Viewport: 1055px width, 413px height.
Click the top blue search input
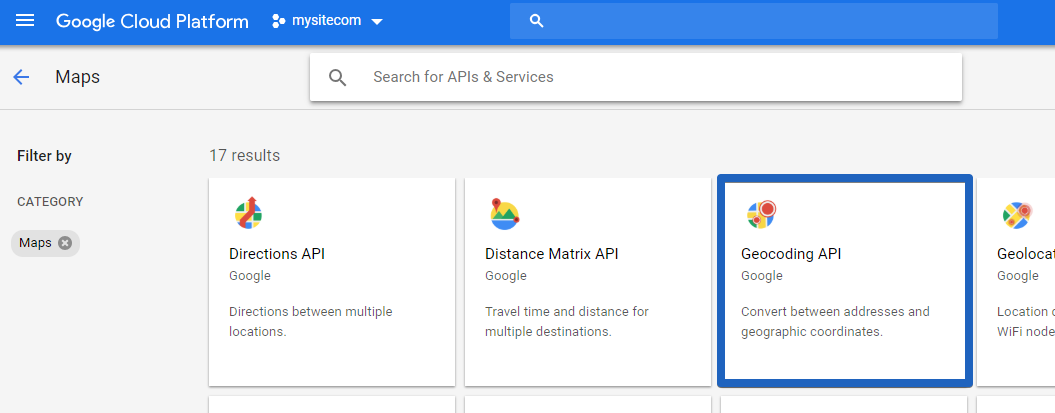coord(754,21)
